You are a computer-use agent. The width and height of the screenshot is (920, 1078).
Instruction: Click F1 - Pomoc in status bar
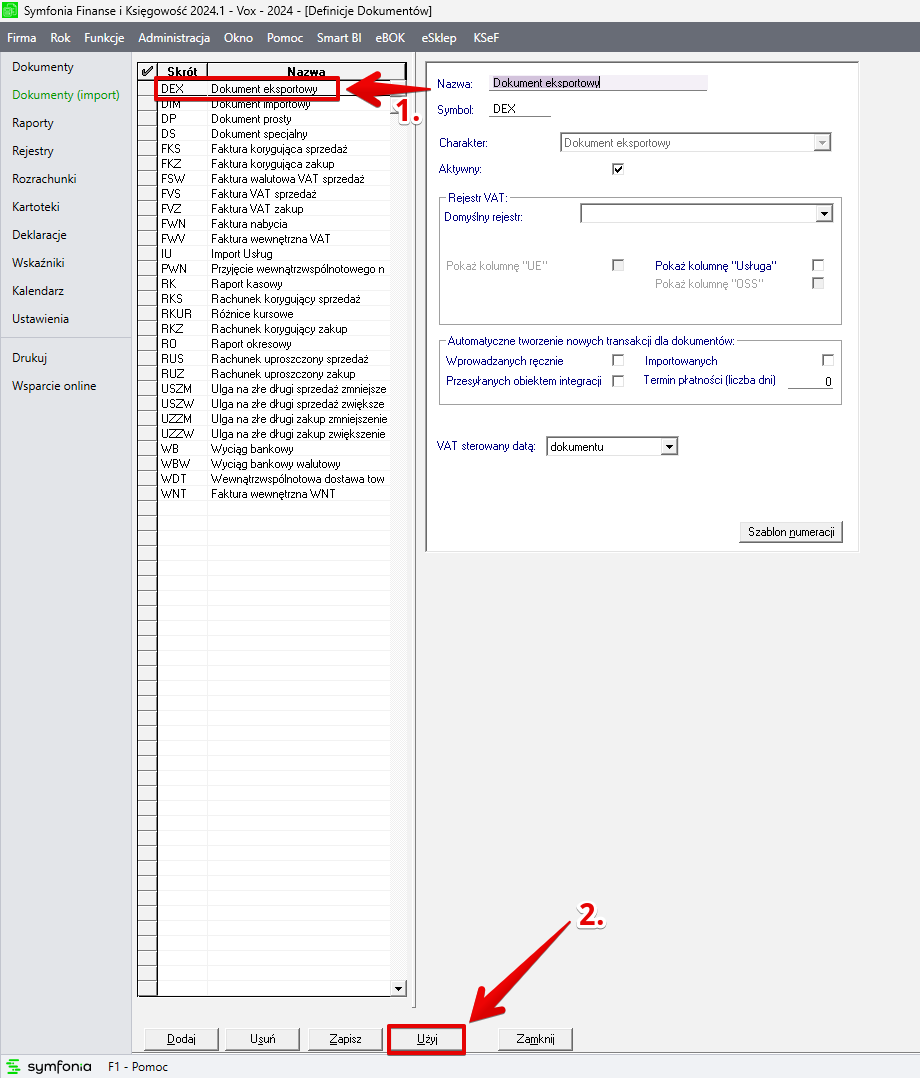click(x=138, y=1066)
